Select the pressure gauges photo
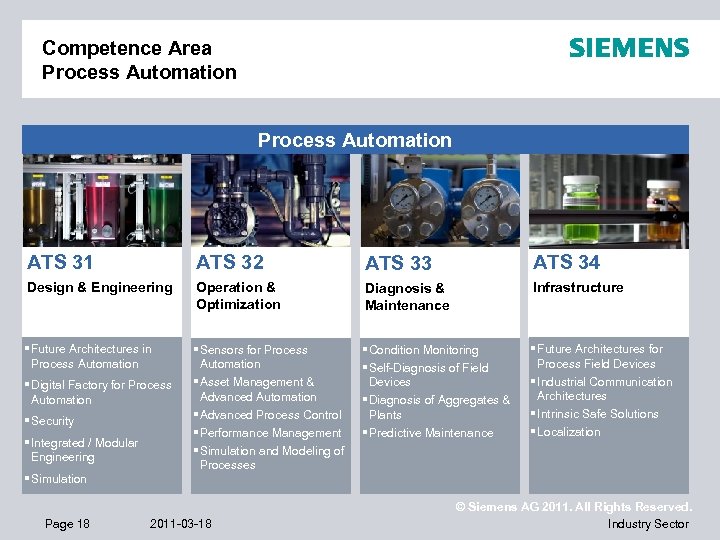The height and width of the screenshot is (540, 720). [440, 200]
